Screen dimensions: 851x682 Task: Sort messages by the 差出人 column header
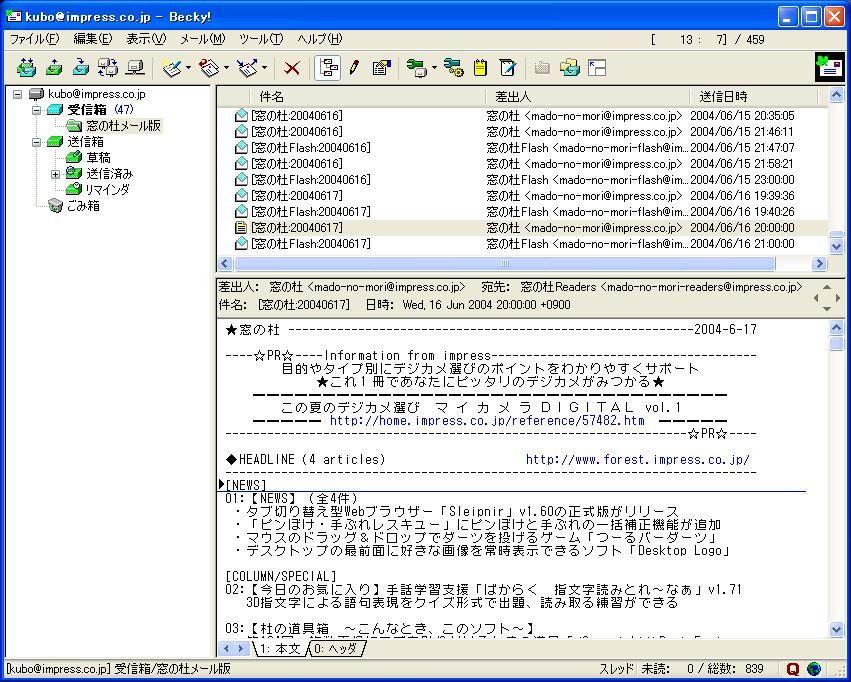[x=587, y=97]
